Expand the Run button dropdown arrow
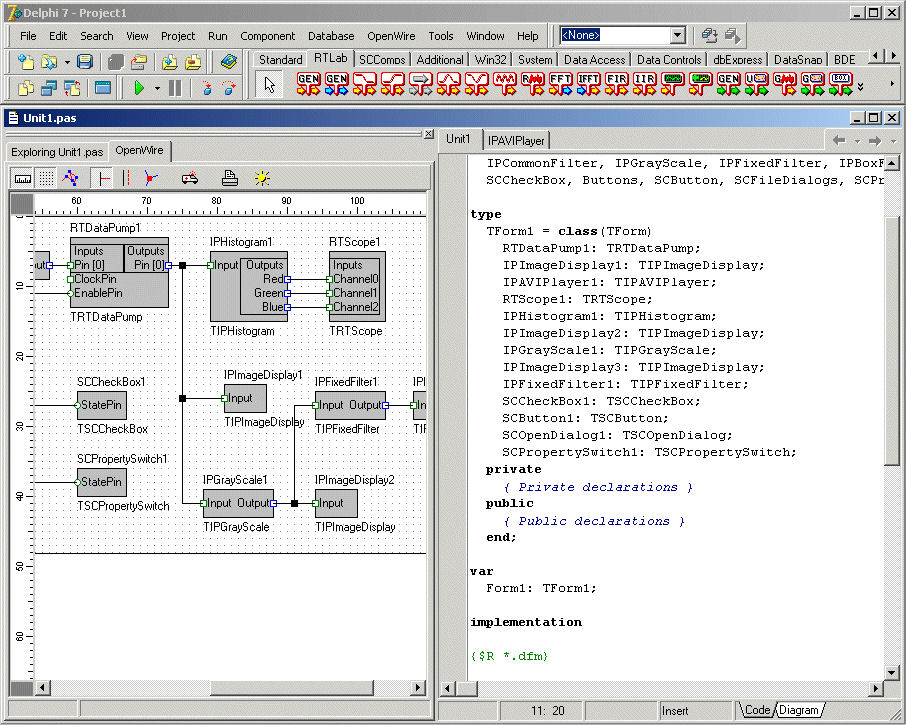This screenshot has height=725, width=906. 157,88
